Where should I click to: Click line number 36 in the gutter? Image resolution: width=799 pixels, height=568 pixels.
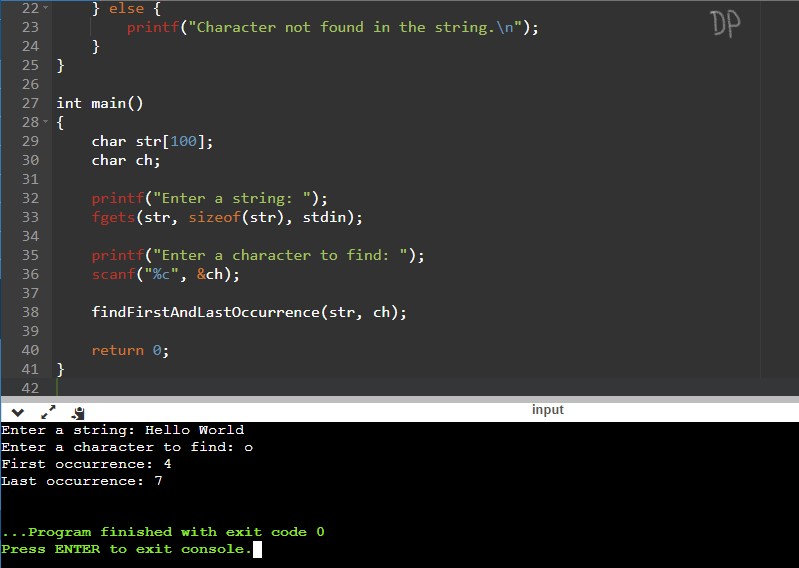[30, 274]
